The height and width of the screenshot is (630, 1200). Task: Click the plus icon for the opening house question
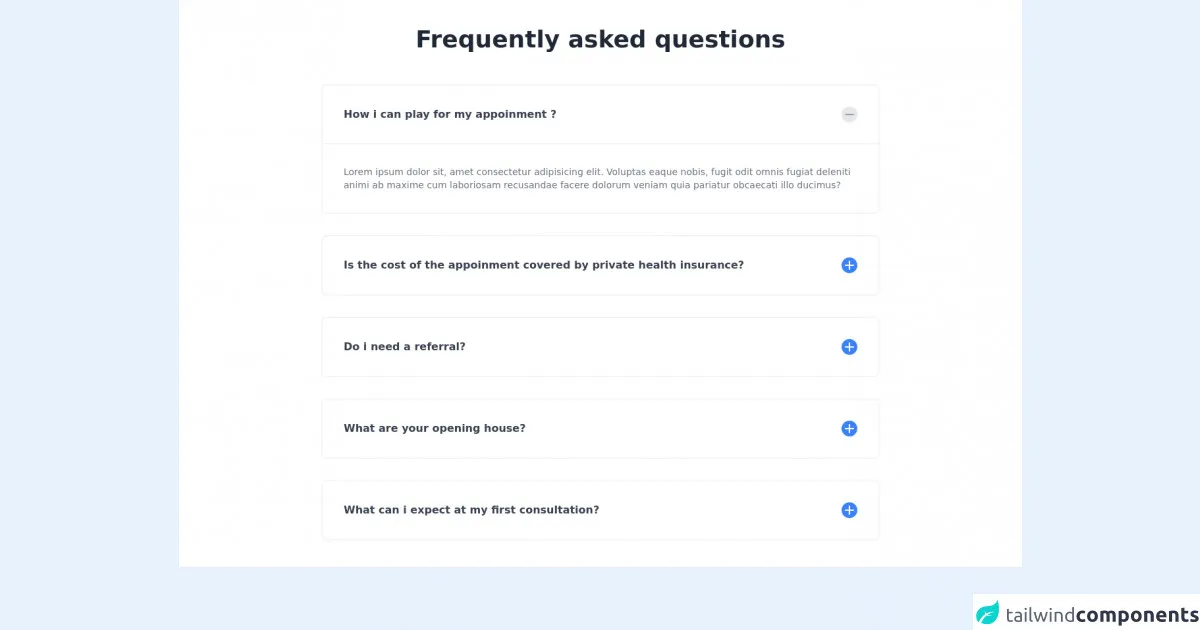[x=849, y=429]
